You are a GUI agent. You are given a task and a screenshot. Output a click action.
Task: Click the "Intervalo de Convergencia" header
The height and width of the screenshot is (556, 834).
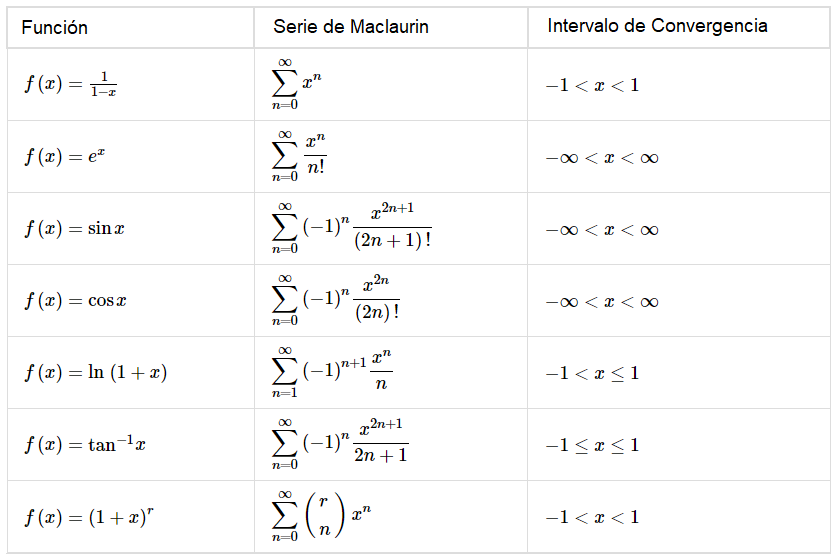657,26
